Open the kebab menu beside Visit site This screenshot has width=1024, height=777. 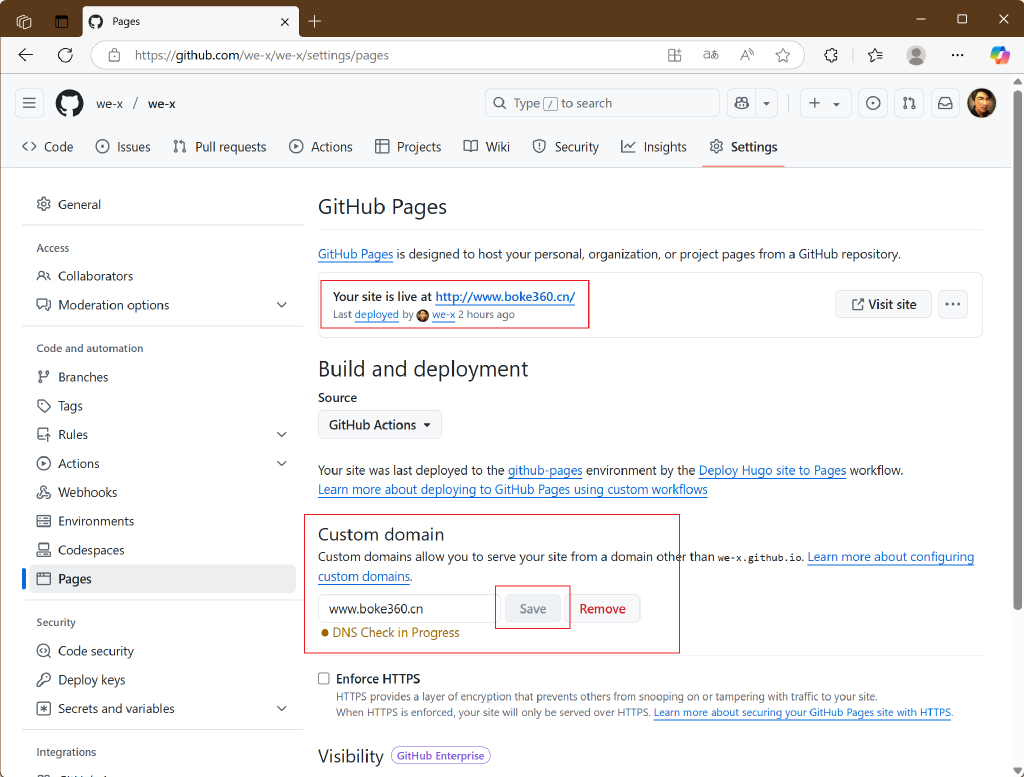[952, 304]
